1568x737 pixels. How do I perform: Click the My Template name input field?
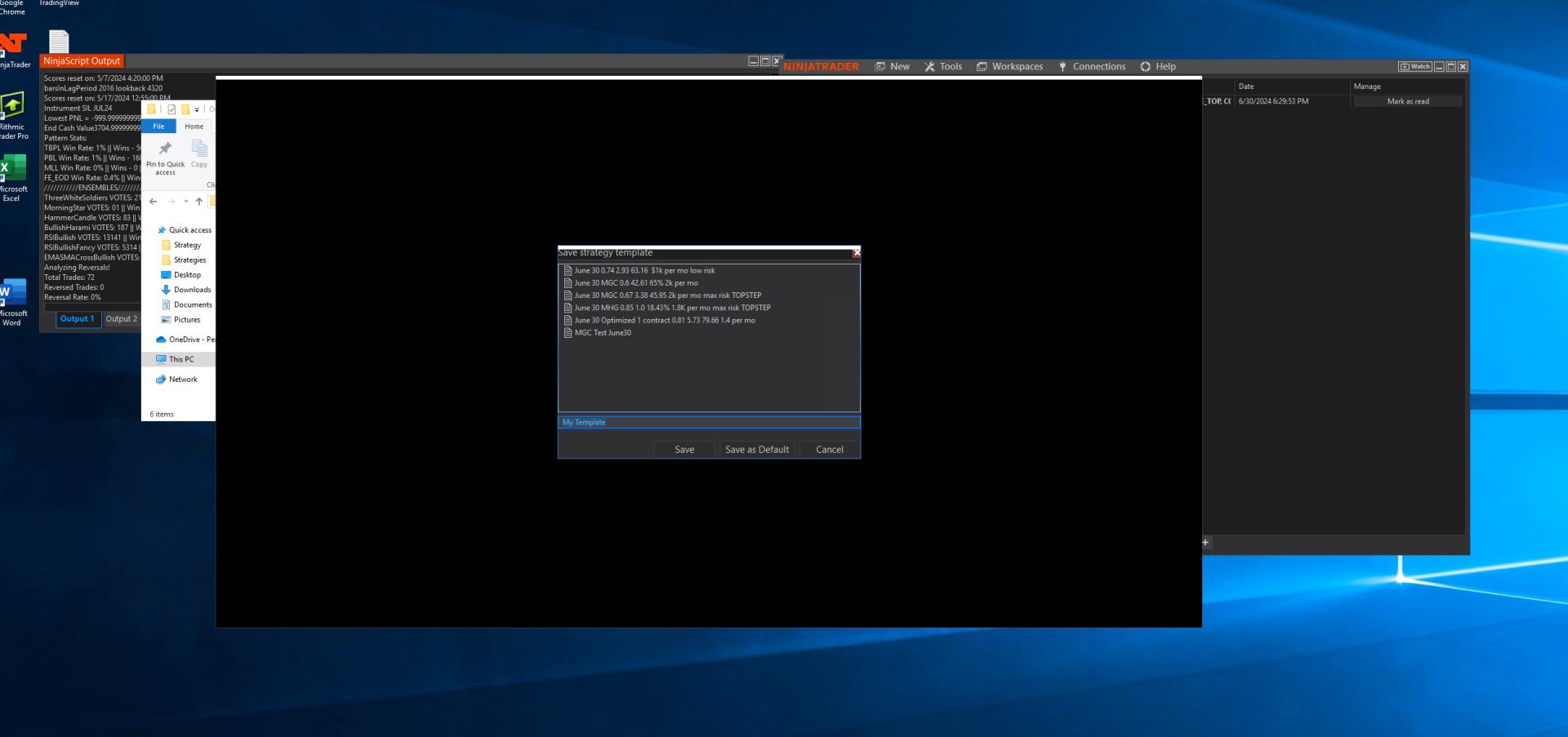[709, 423]
